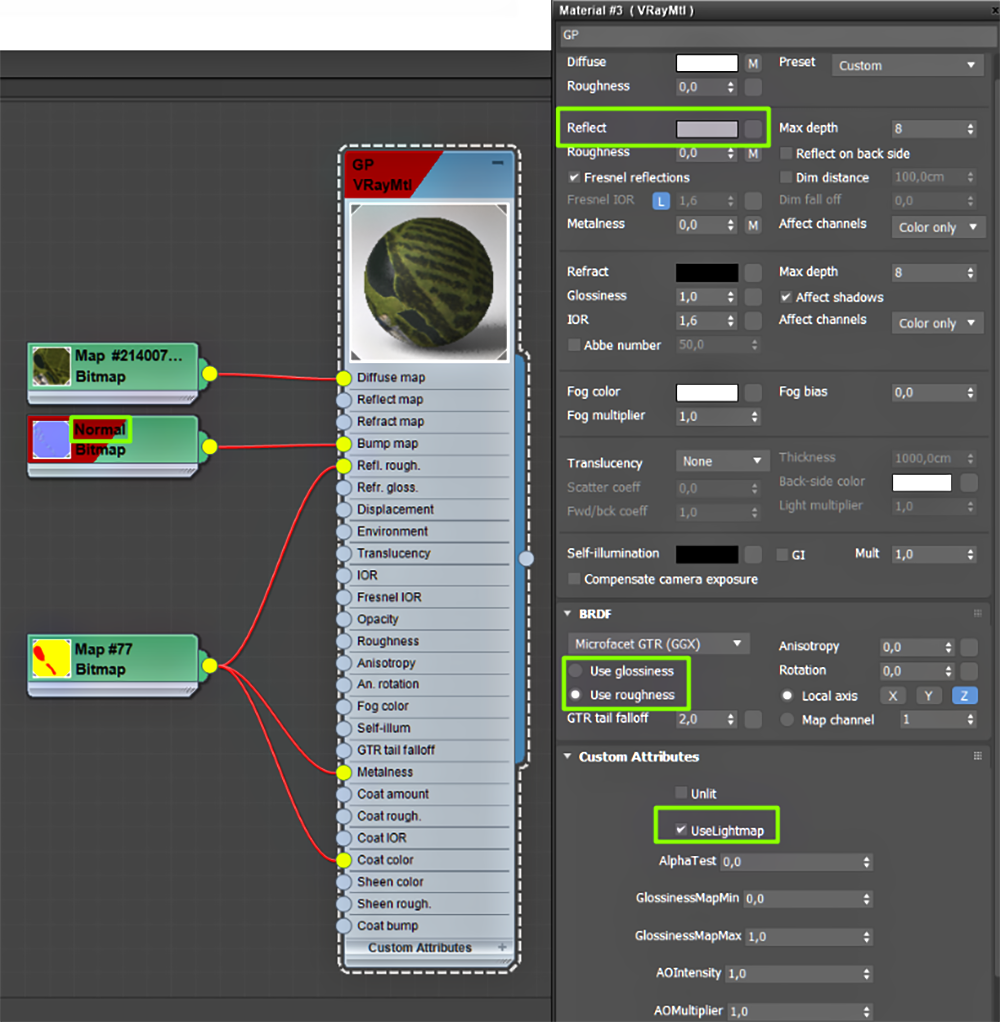The height and width of the screenshot is (1022, 1000).
Task: Click the Diffuse map input socket
Action: coord(344,378)
